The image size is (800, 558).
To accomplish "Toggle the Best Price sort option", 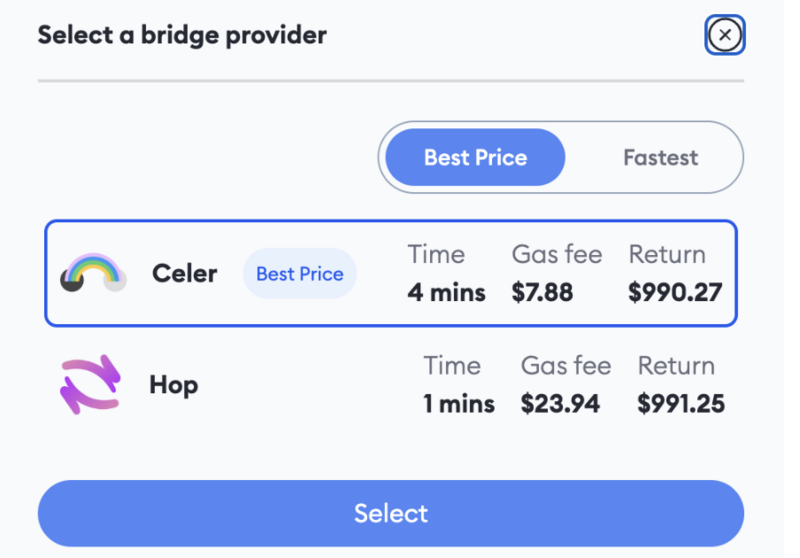I will tap(475, 158).
